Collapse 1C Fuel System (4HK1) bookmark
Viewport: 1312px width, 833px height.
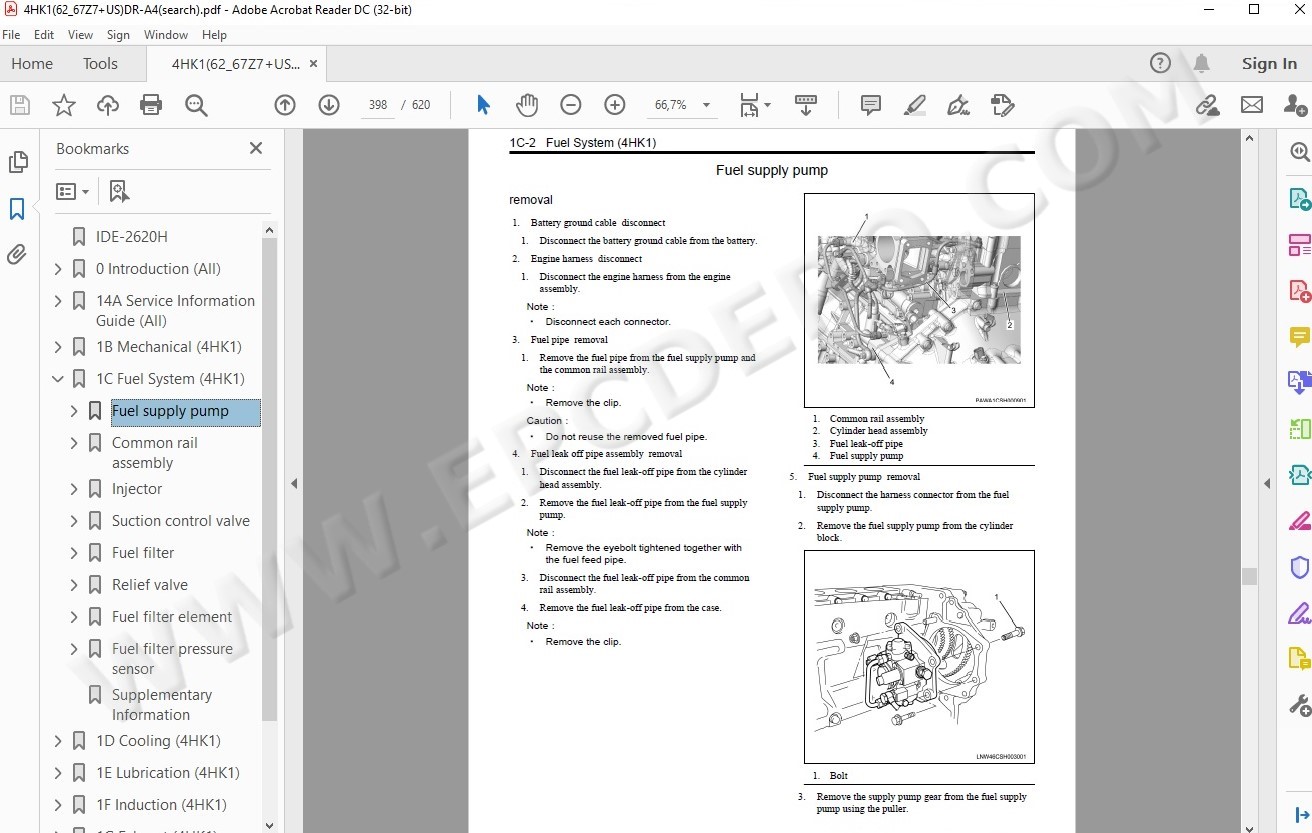tap(57, 379)
